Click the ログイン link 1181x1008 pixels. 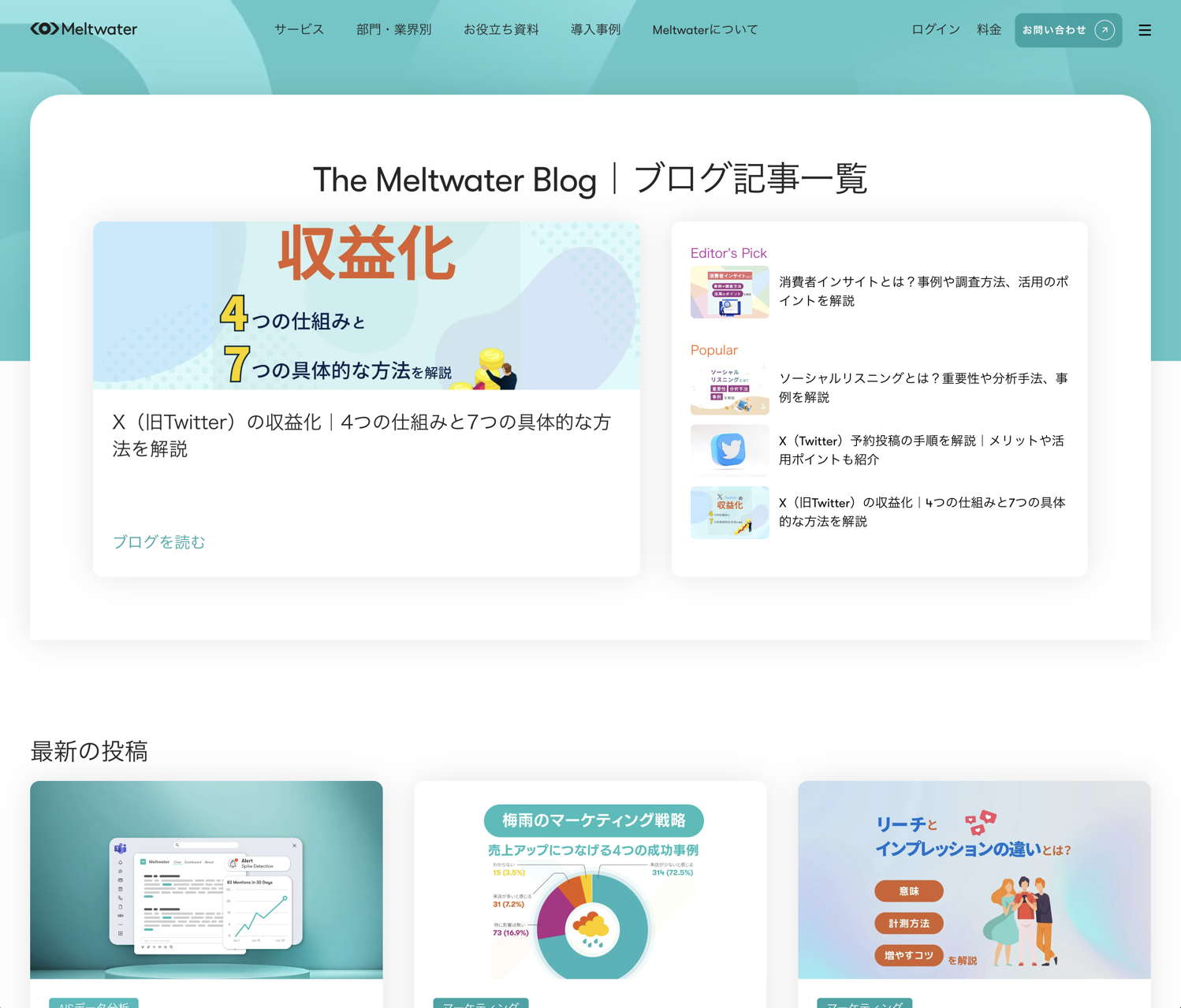(936, 30)
